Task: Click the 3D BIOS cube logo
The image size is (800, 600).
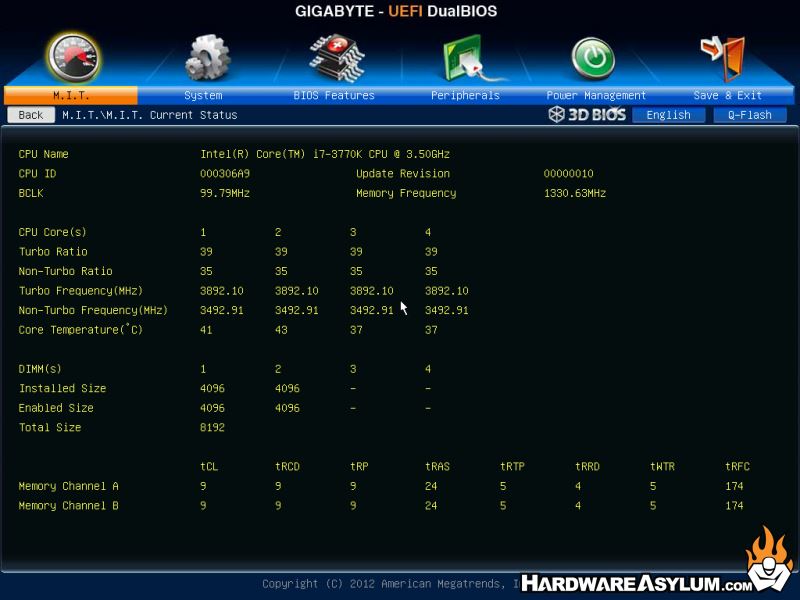Action: coord(556,114)
